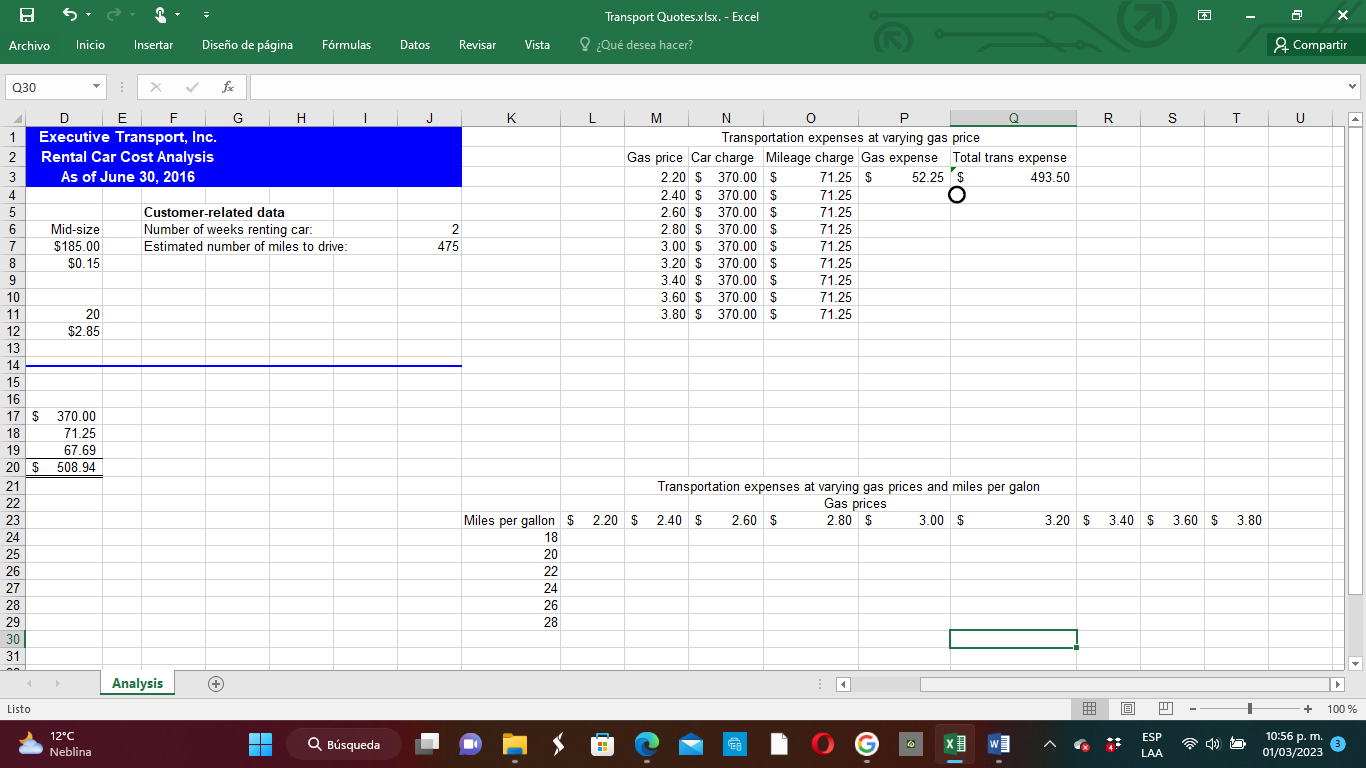The image size is (1366, 768).
Task: Select estimated miles value 475 cell
Action: [430, 246]
